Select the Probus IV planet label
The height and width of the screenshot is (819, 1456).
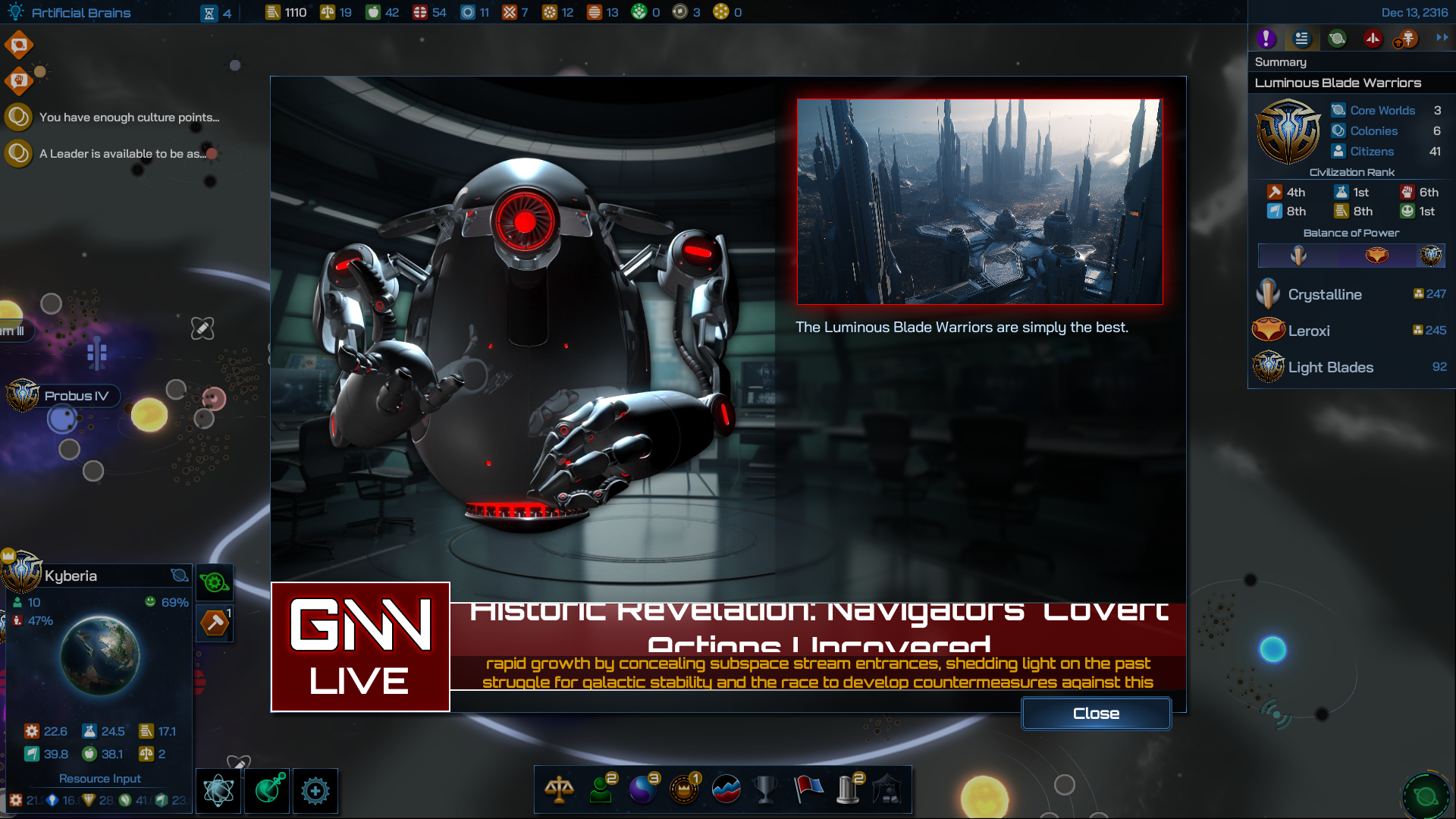[76, 396]
